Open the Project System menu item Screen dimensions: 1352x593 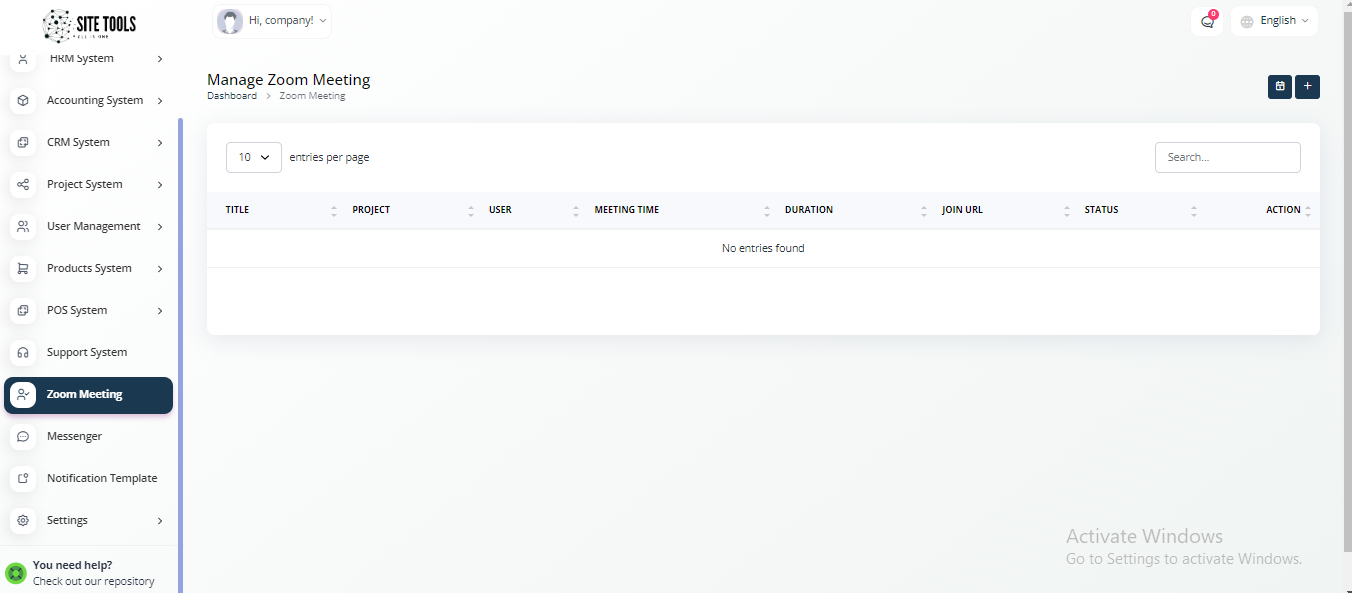pos(85,185)
